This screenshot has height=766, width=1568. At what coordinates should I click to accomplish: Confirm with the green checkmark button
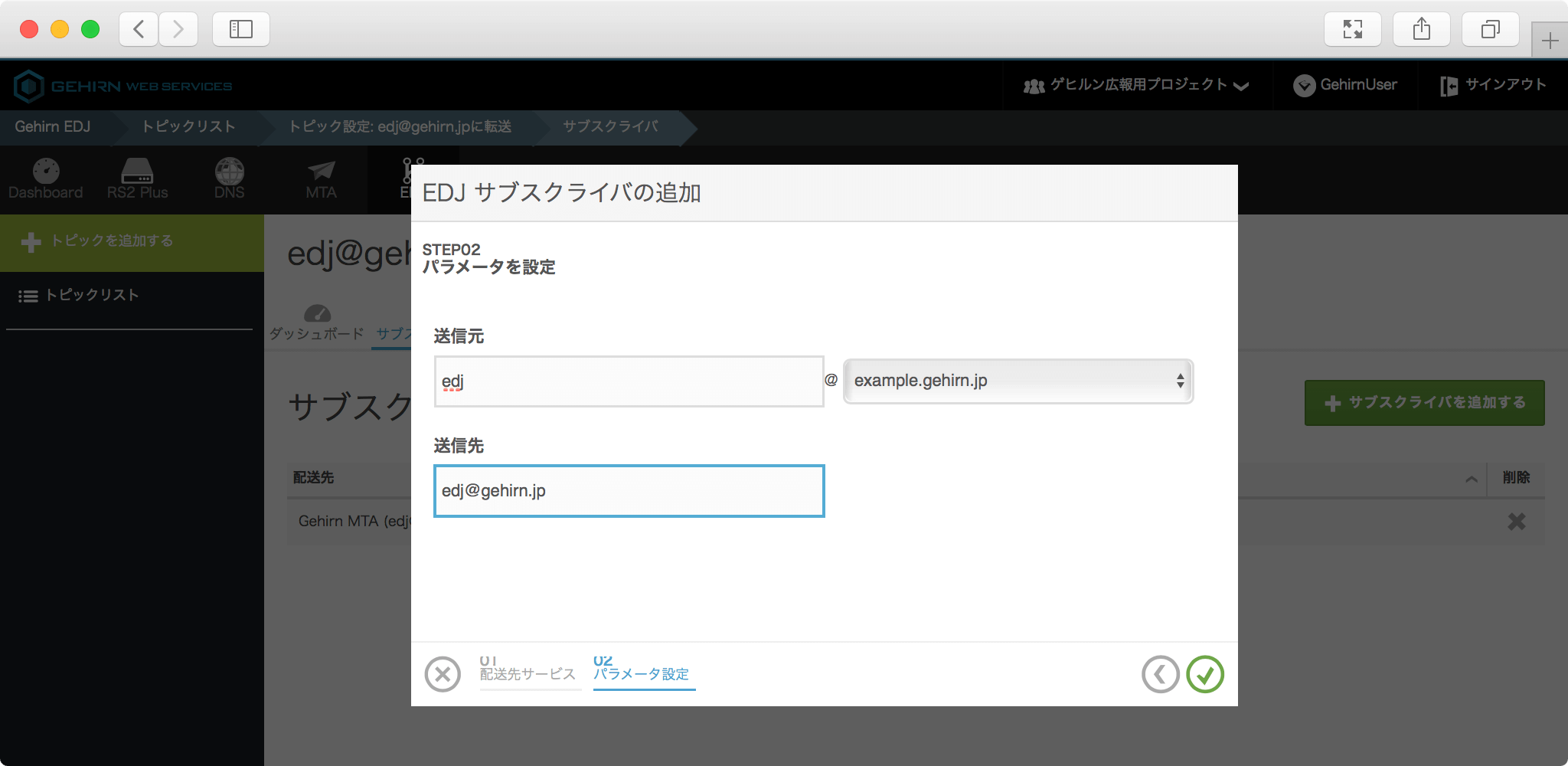tap(1205, 675)
